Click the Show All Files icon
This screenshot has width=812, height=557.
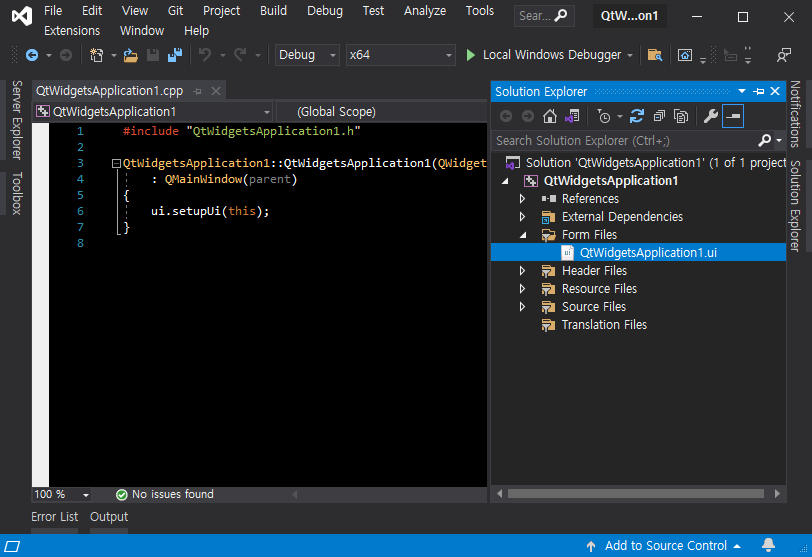coord(680,116)
